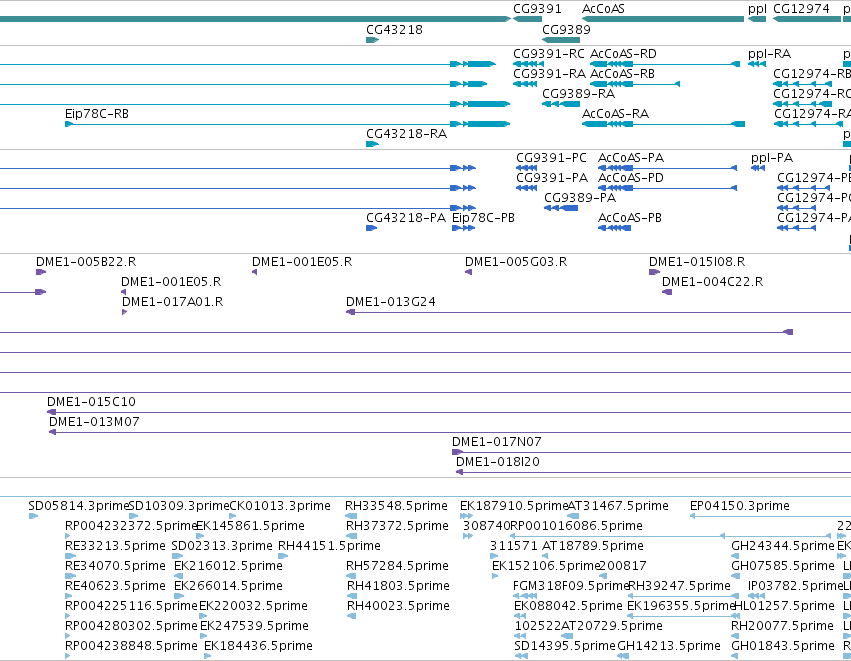
Task: Open the CG43218-PA protein label
Action: click(x=405, y=218)
